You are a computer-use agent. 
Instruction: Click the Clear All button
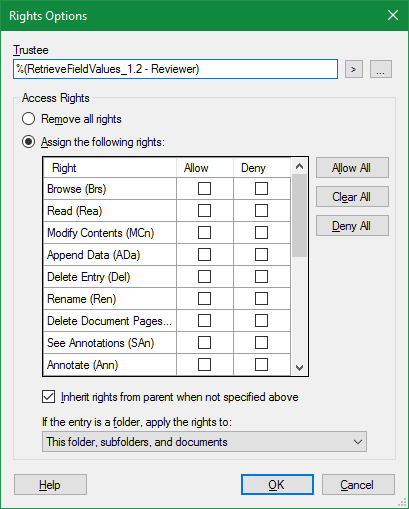pyautogui.click(x=352, y=197)
